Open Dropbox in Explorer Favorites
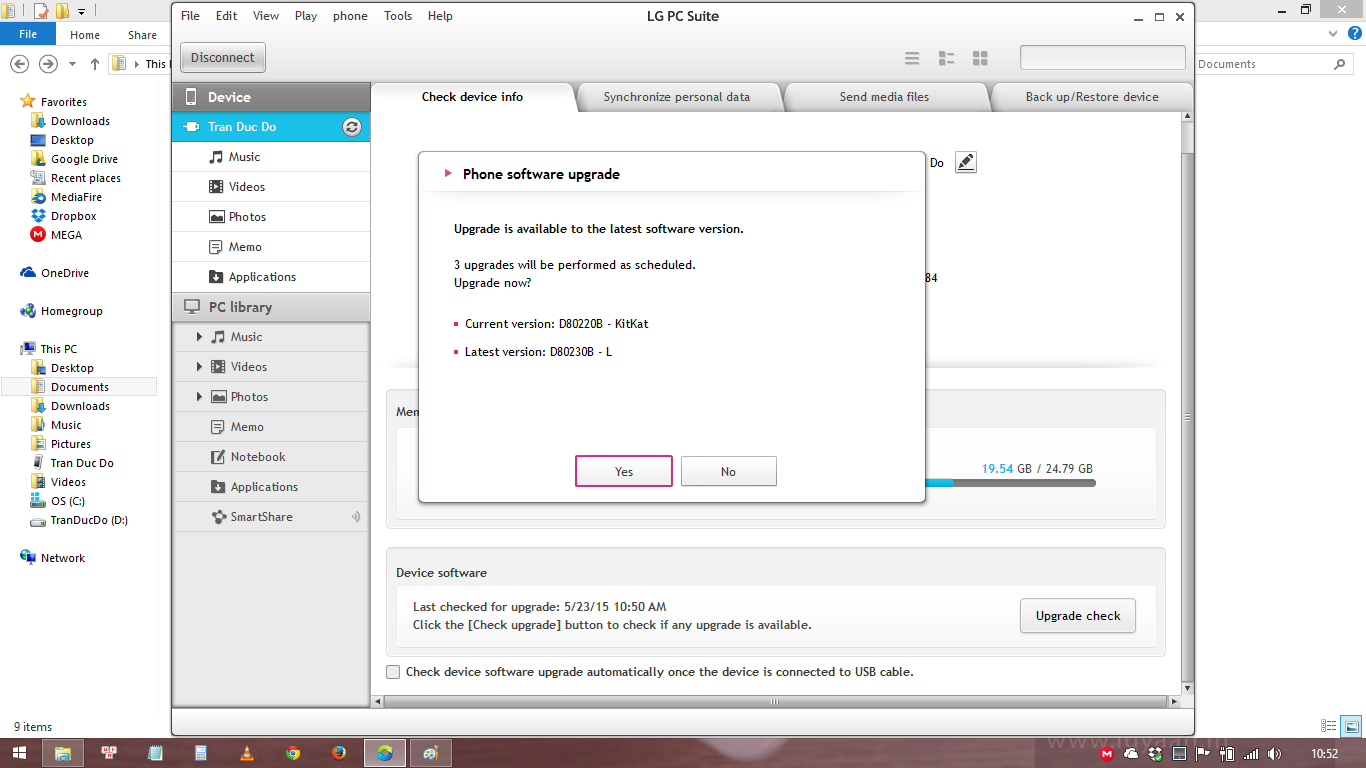Image resolution: width=1366 pixels, height=768 pixels. (73, 216)
